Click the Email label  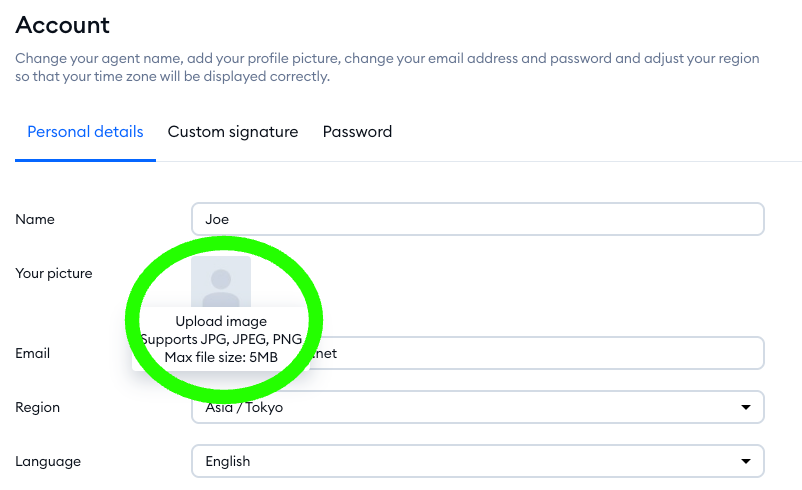pyautogui.click(x=33, y=353)
